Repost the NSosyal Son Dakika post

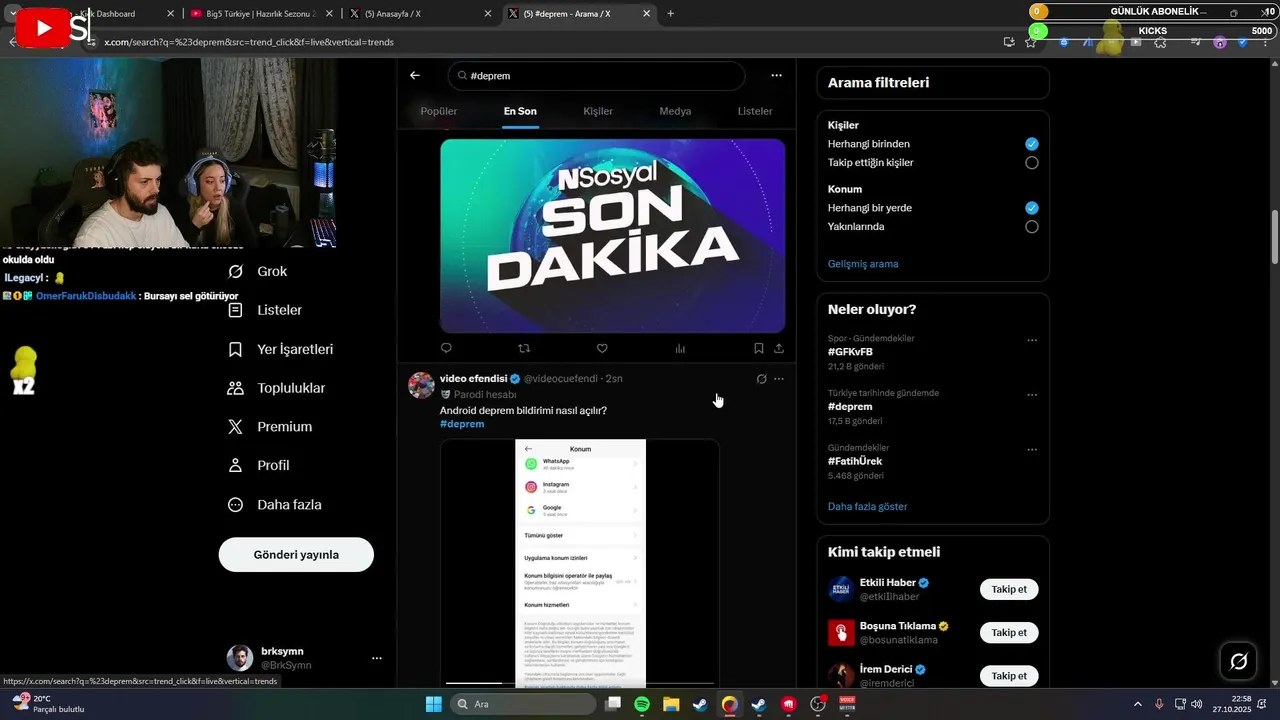point(524,348)
